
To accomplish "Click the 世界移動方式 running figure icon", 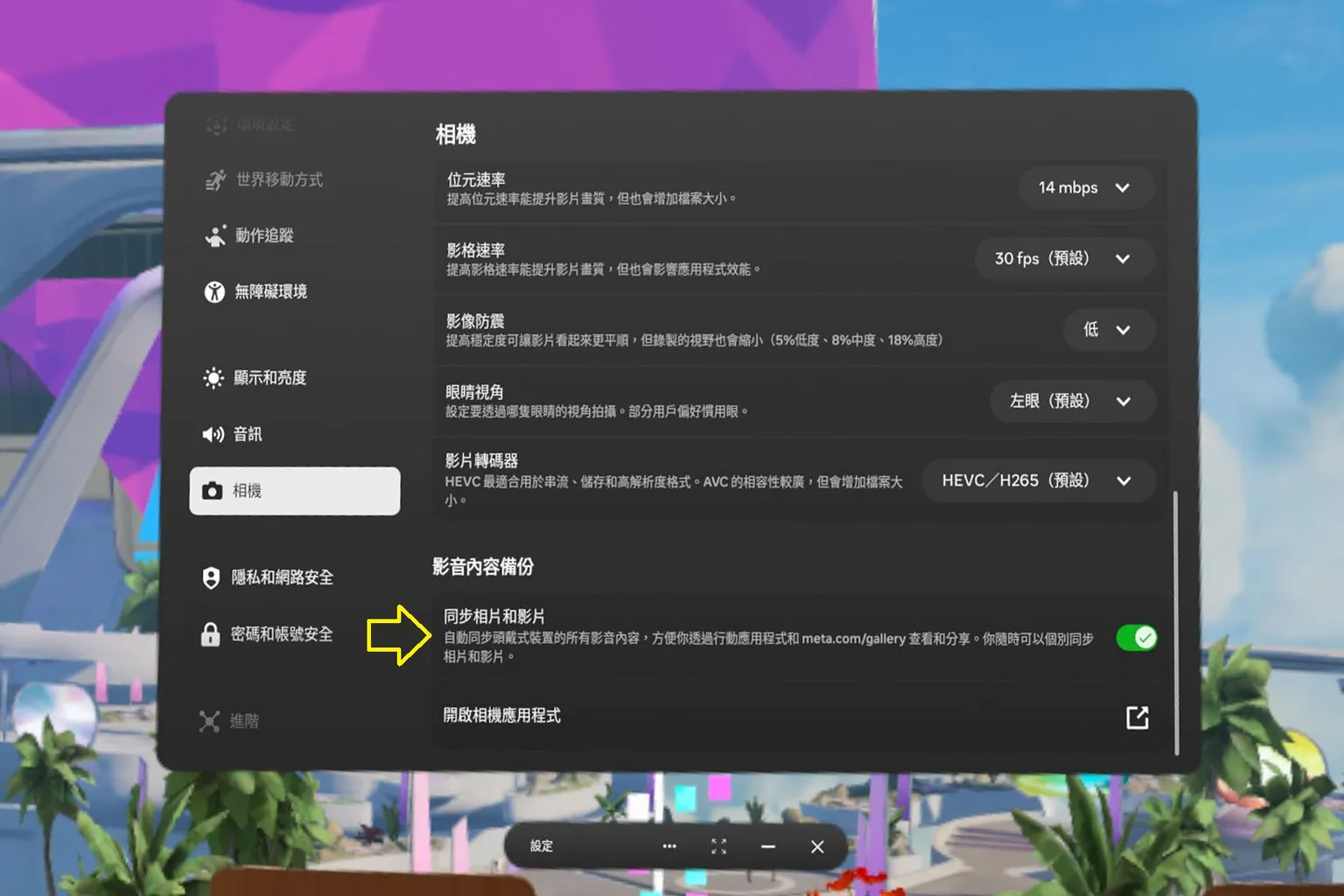I will click(x=215, y=179).
